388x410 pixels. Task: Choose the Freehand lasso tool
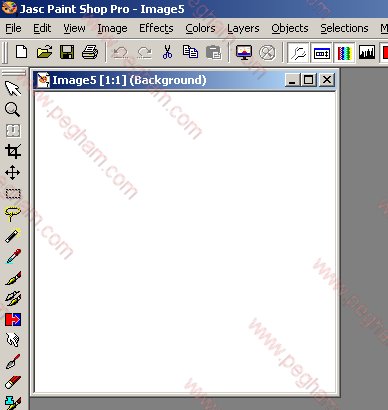click(x=13, y=214)
